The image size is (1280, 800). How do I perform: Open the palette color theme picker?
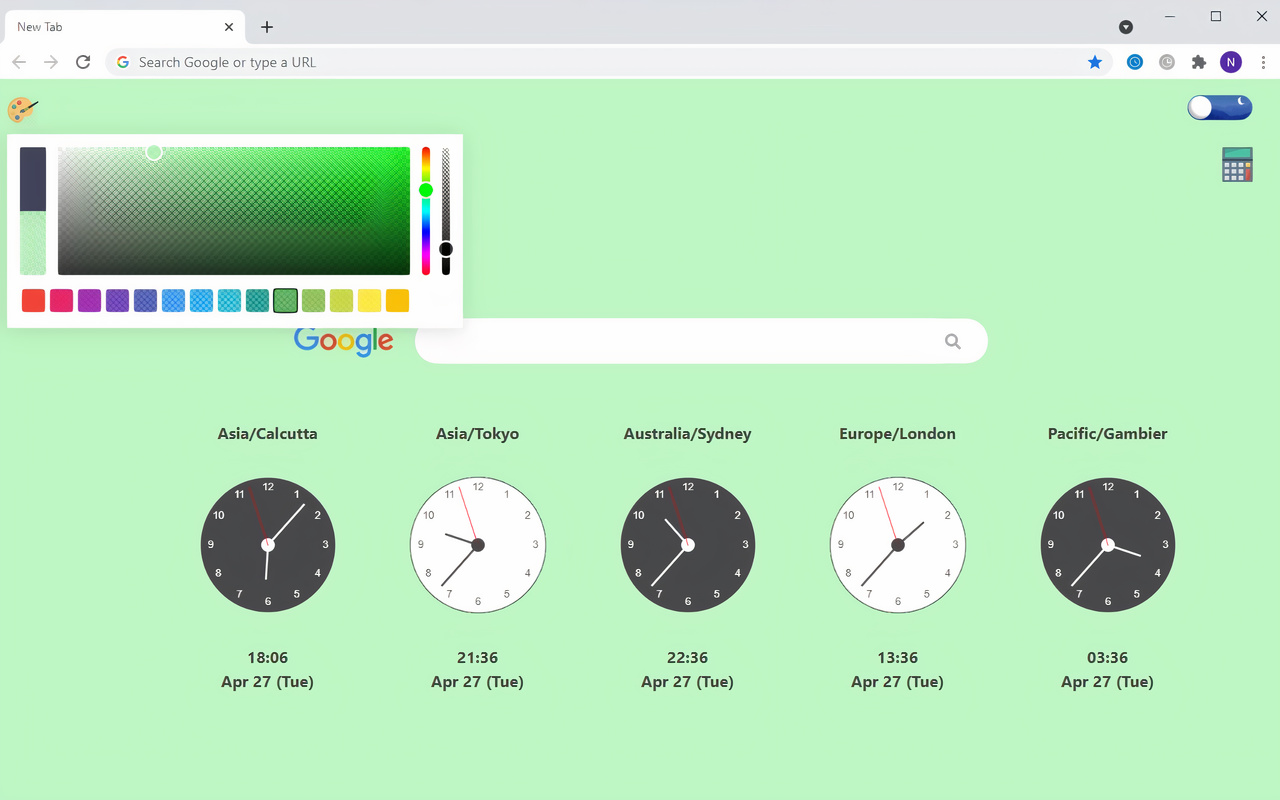[x=22, y=110]
